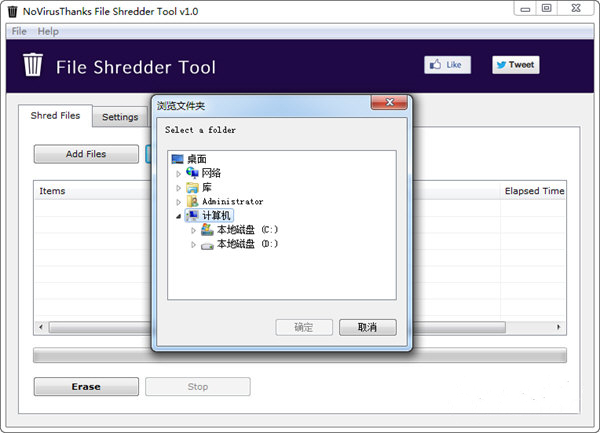Select the 网络 network icon
This screenshot has height=433, width=600.
[193, 173]
